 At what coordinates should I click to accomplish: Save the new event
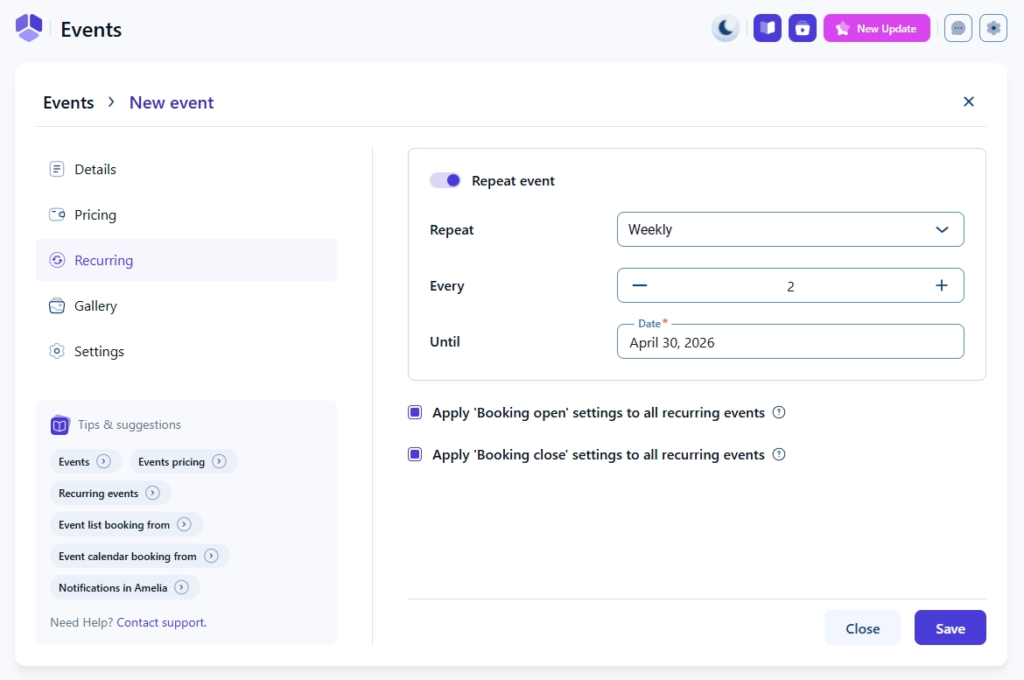950,628
